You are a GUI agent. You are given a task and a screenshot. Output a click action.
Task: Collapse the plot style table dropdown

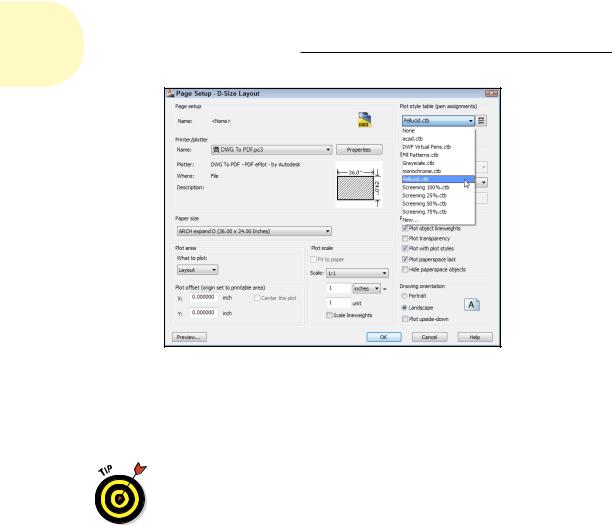471,121
